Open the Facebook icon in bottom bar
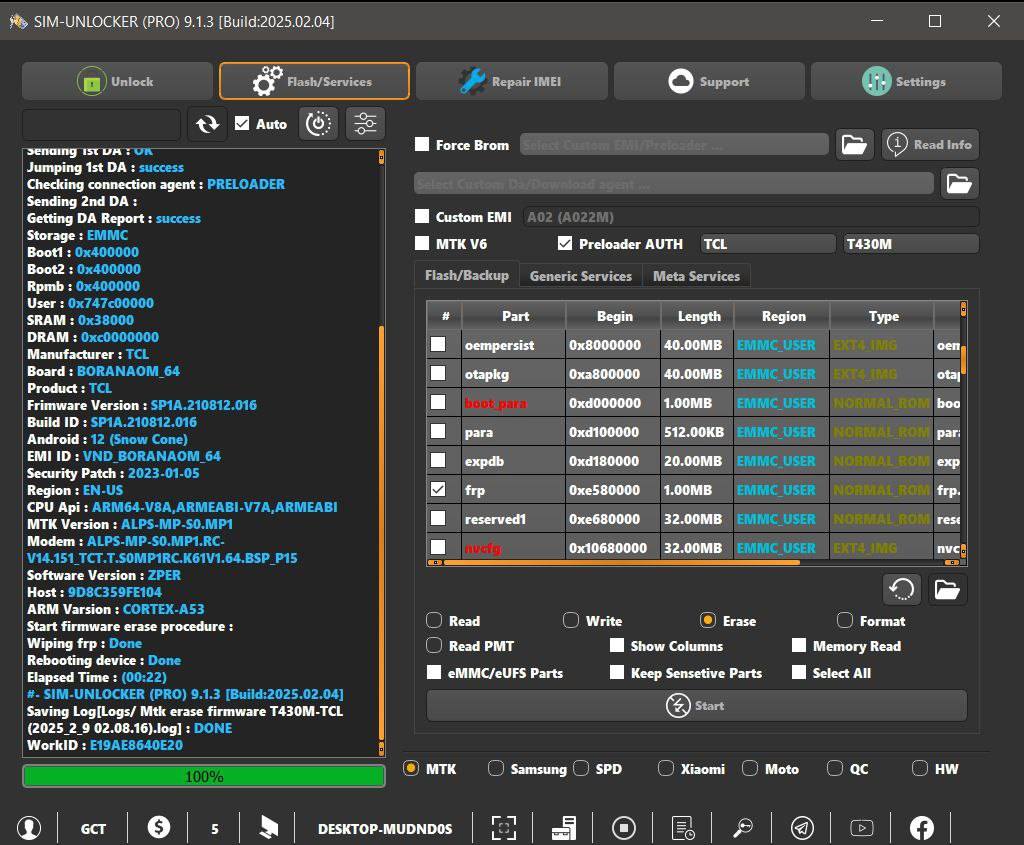The width and height of the screenshot is (1024, 845). [921, 827]
